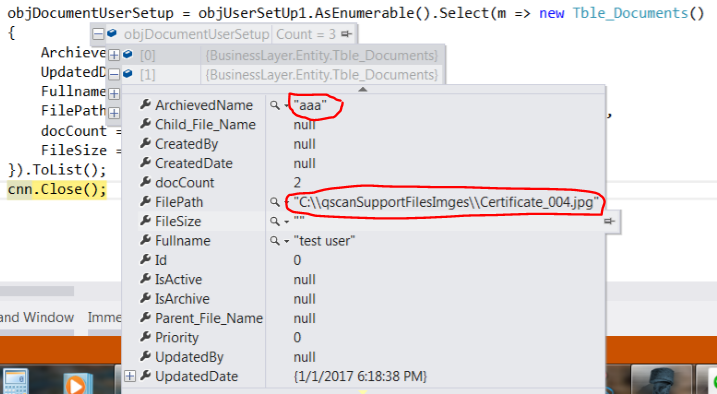Click the Count = 3 value
The width and height of the screenshot is (717, 394).
click(x=306, y=34)
